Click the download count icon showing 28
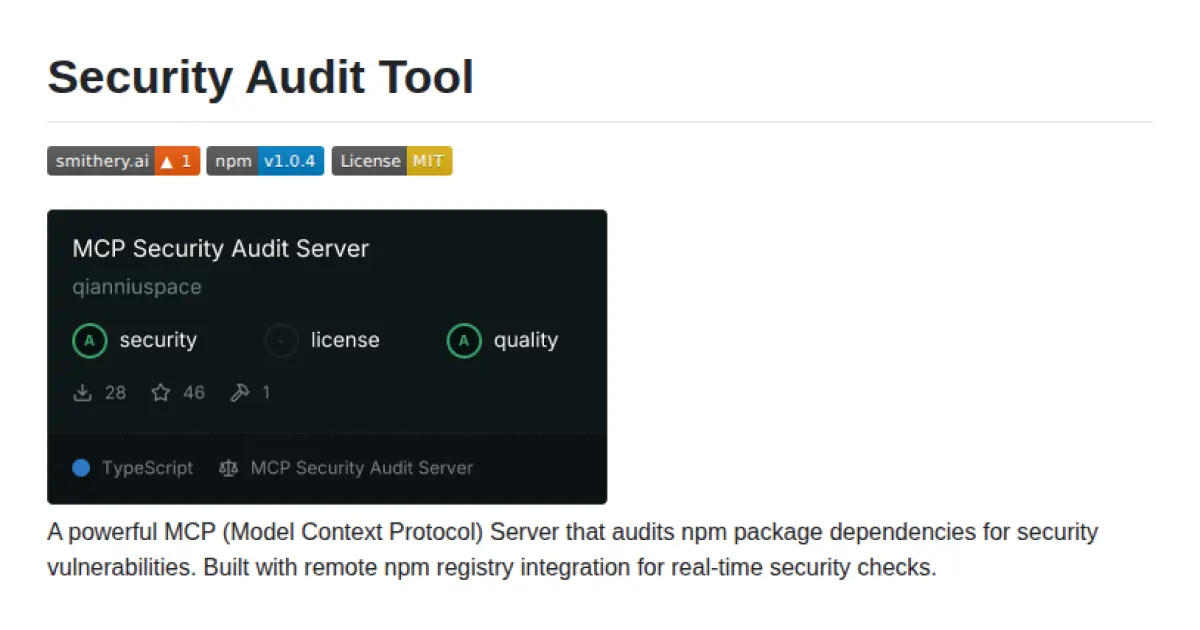 (84, 392)
